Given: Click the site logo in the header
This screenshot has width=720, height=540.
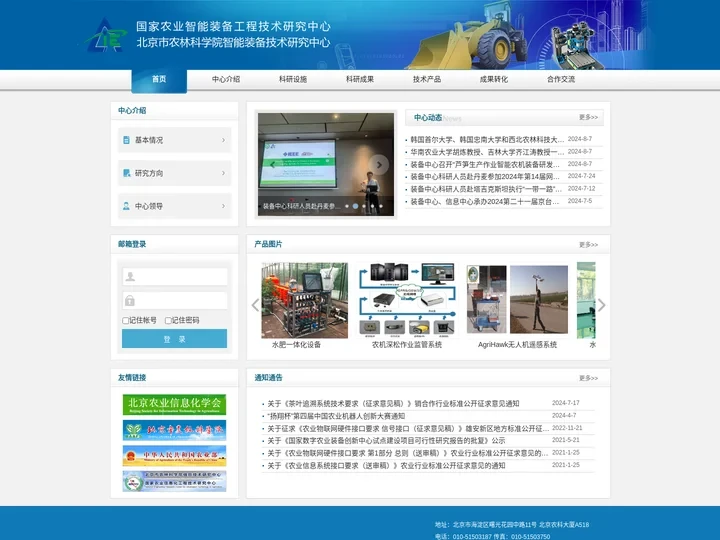Looking at the screenshot, I should click(x=106, y=36).
